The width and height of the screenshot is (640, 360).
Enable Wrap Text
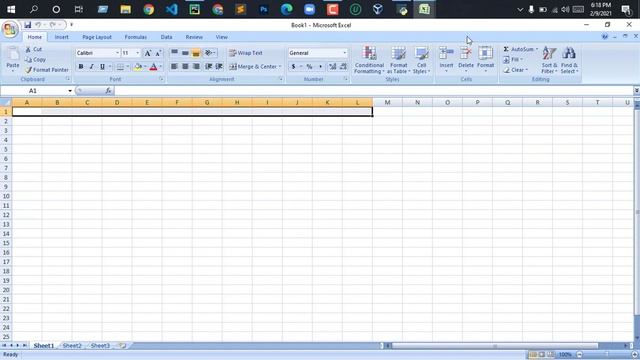click(x=246, y=53)
